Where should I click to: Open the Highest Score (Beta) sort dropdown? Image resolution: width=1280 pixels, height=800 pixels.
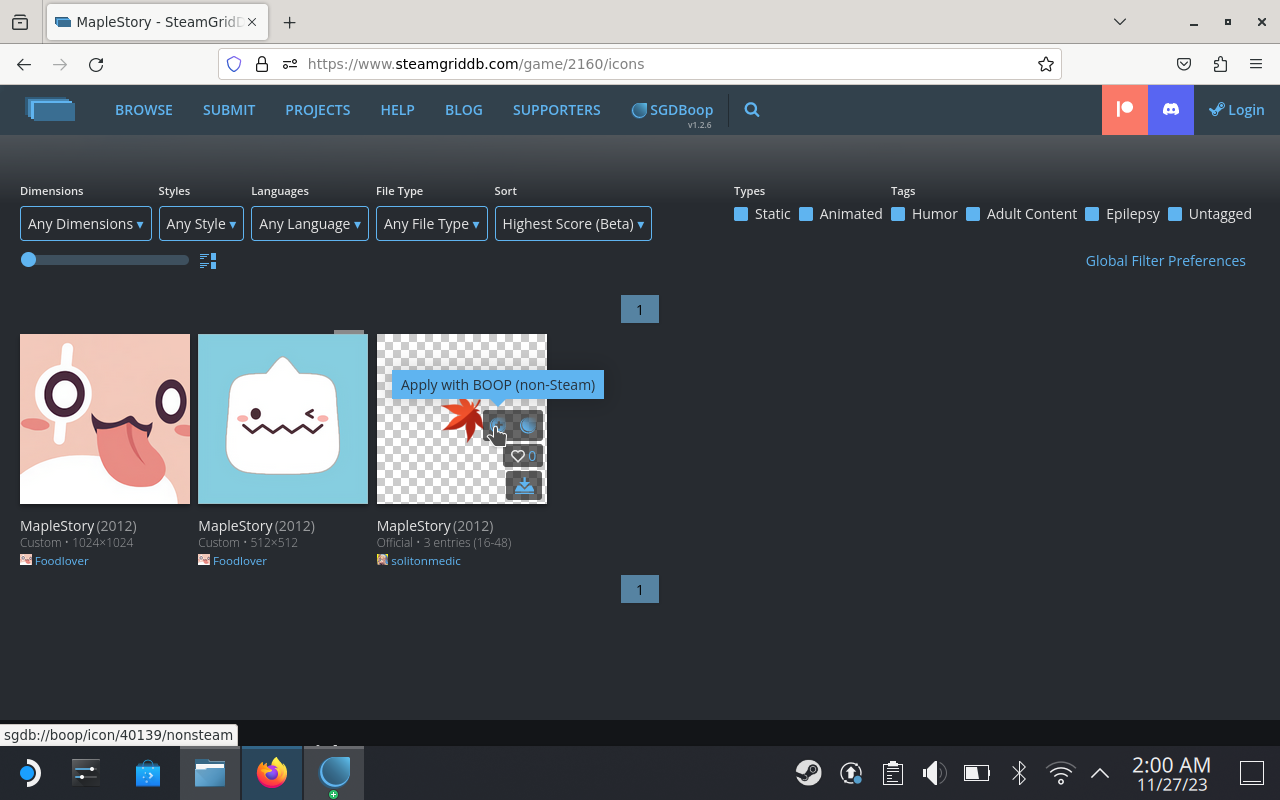point(573,224)
